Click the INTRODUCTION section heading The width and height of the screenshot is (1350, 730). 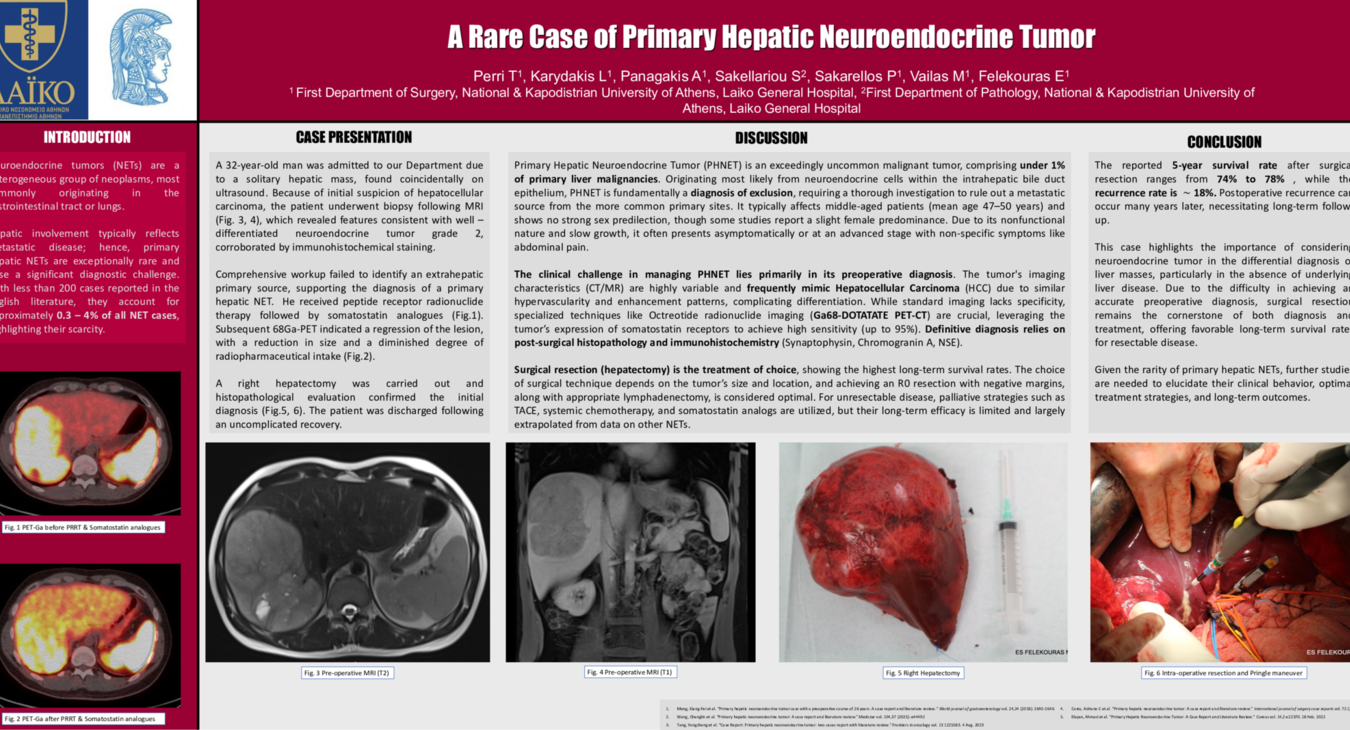[x=87, y=137]
